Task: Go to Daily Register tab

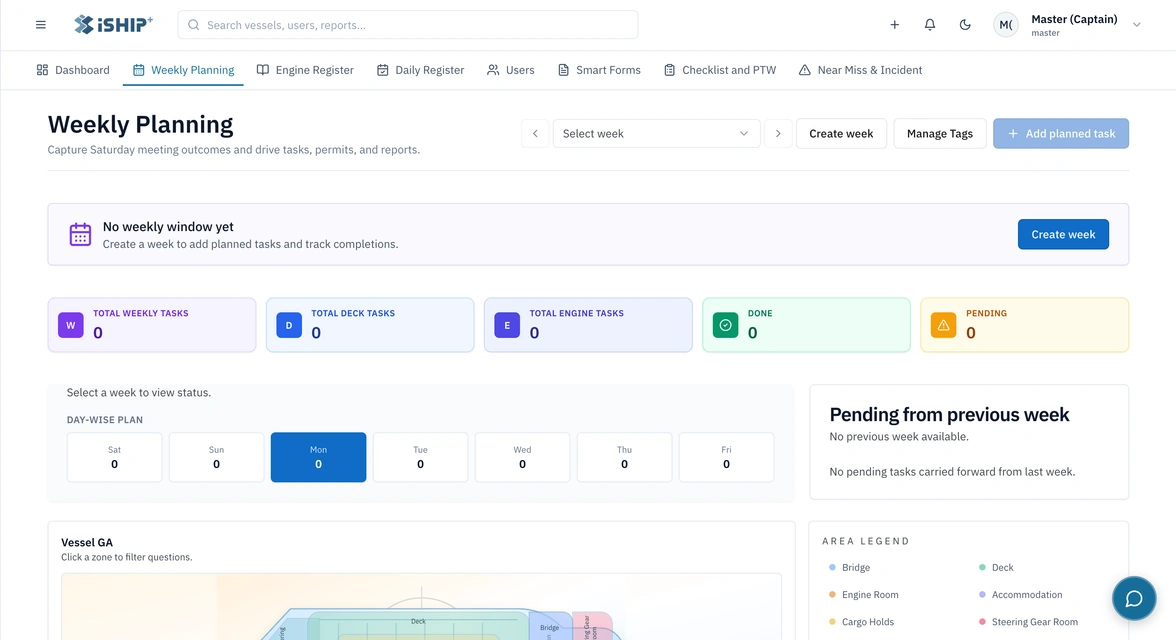Action: point(420,70)
